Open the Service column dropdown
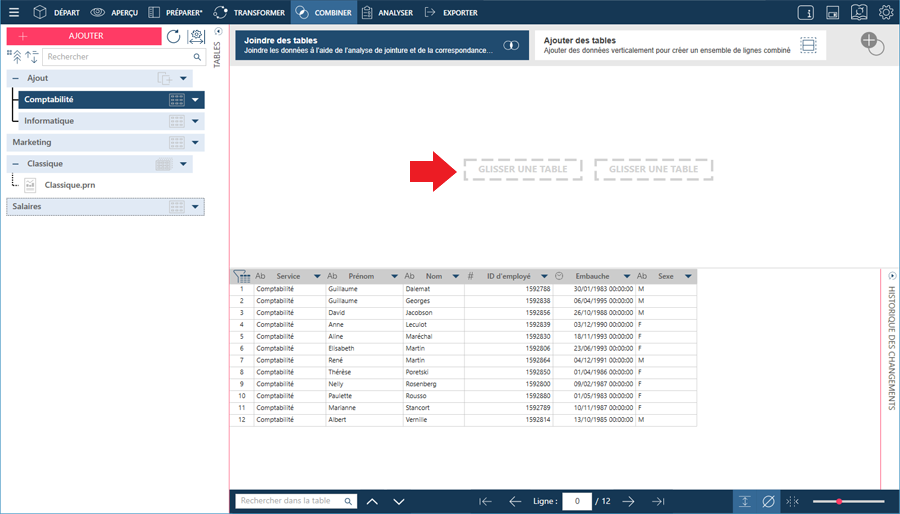The width and height of the screenshot is (900, 514). (317, 277)
